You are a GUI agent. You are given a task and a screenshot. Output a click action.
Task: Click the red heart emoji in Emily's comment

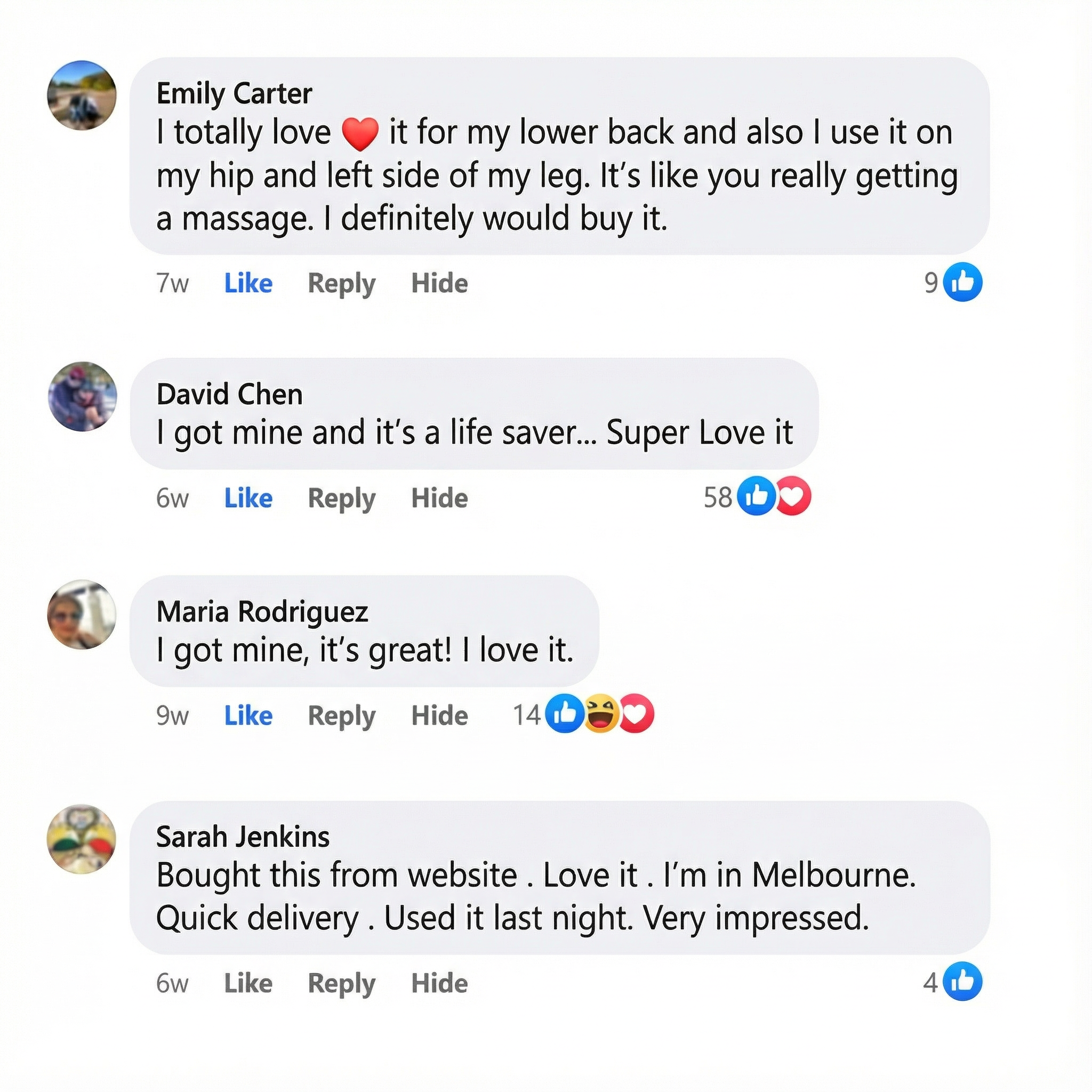click(x=360, y=134)
